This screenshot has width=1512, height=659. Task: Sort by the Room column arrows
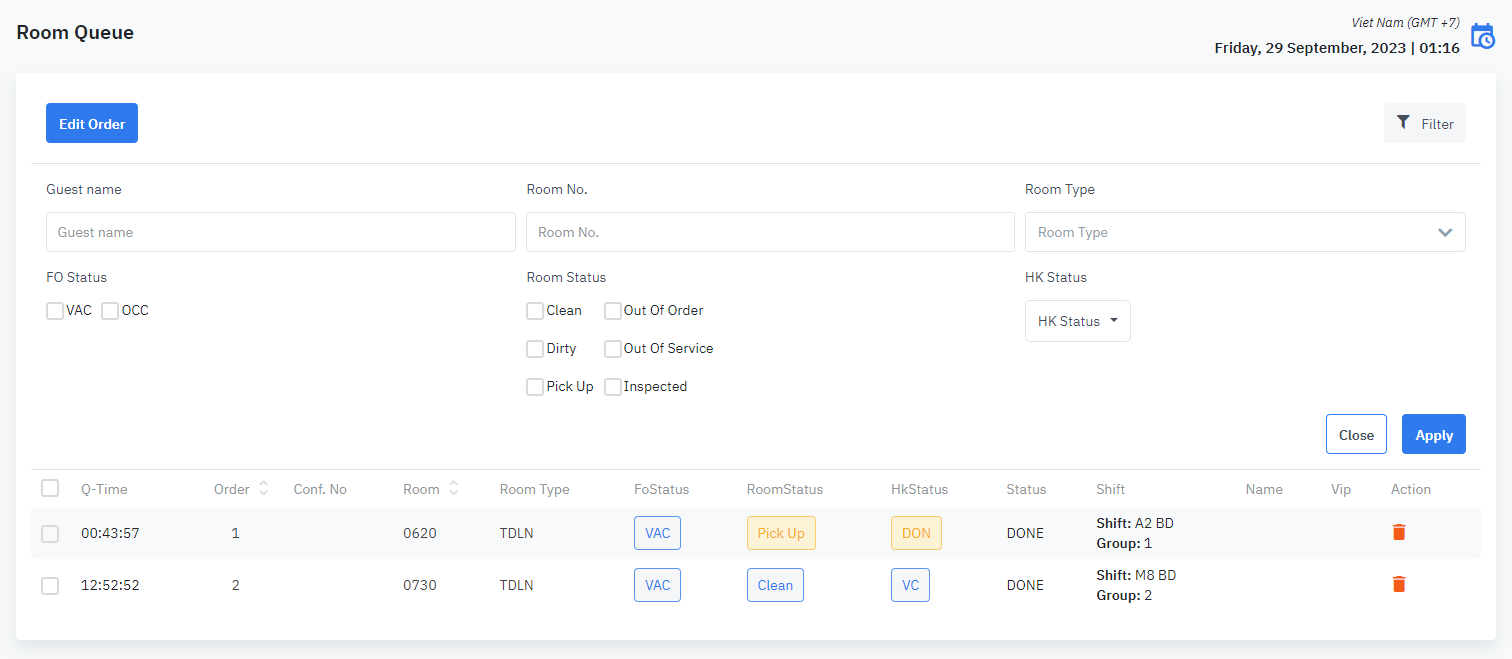pos(453,488)
